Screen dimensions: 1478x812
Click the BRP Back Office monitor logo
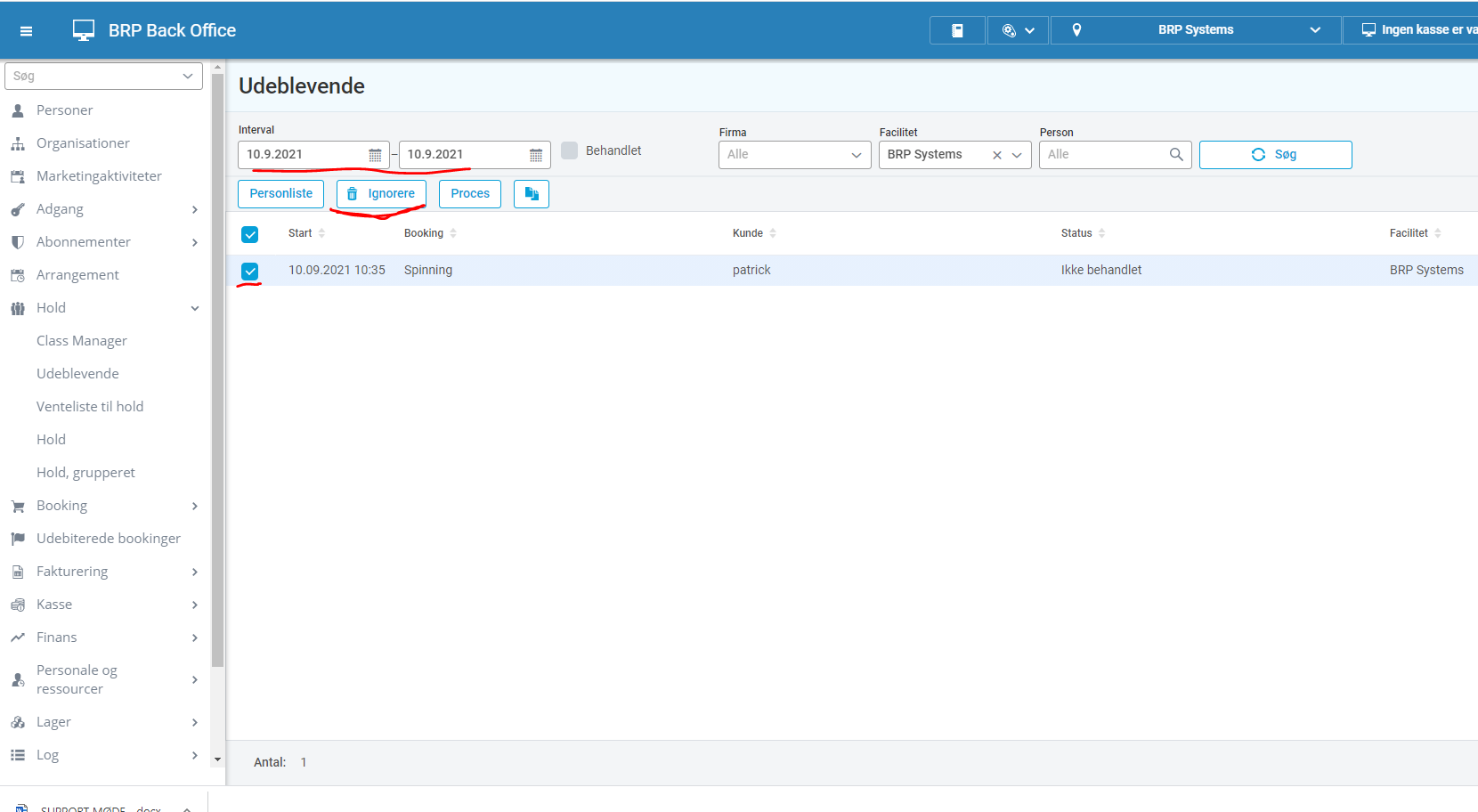click(84, 30)
